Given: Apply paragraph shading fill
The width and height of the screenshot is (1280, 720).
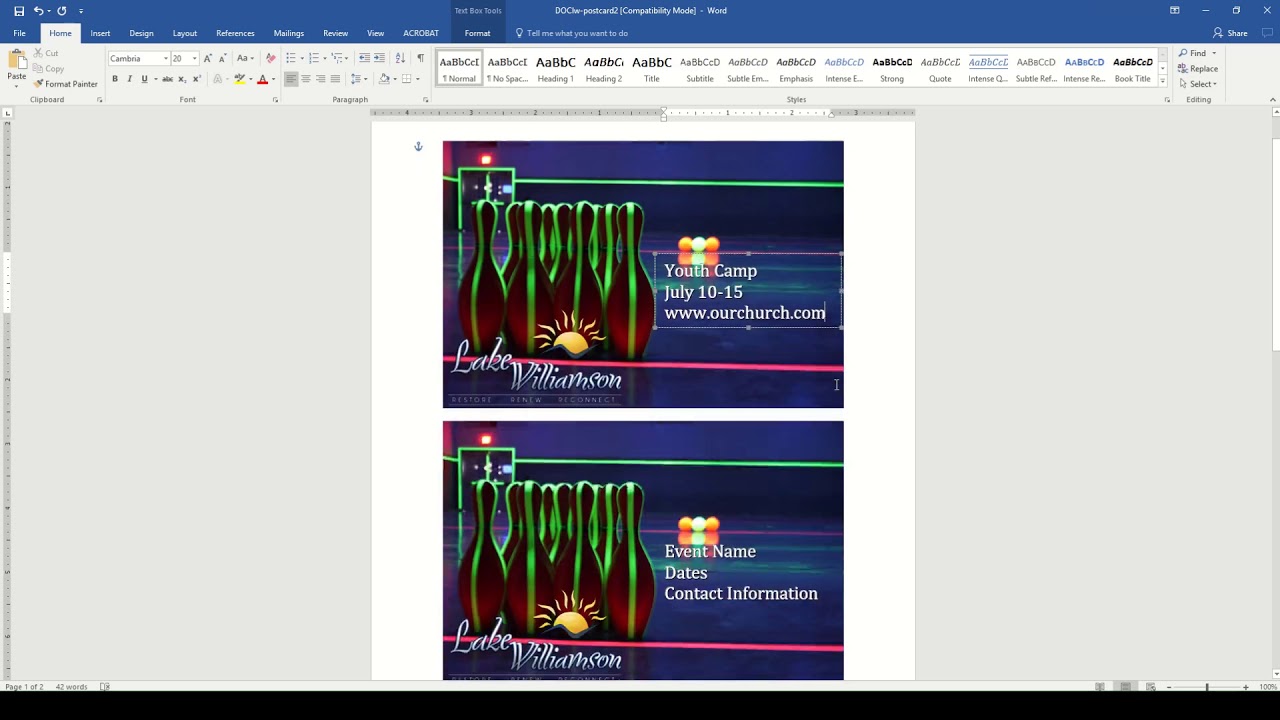Looking at the screenshot, I should (384, 79).
